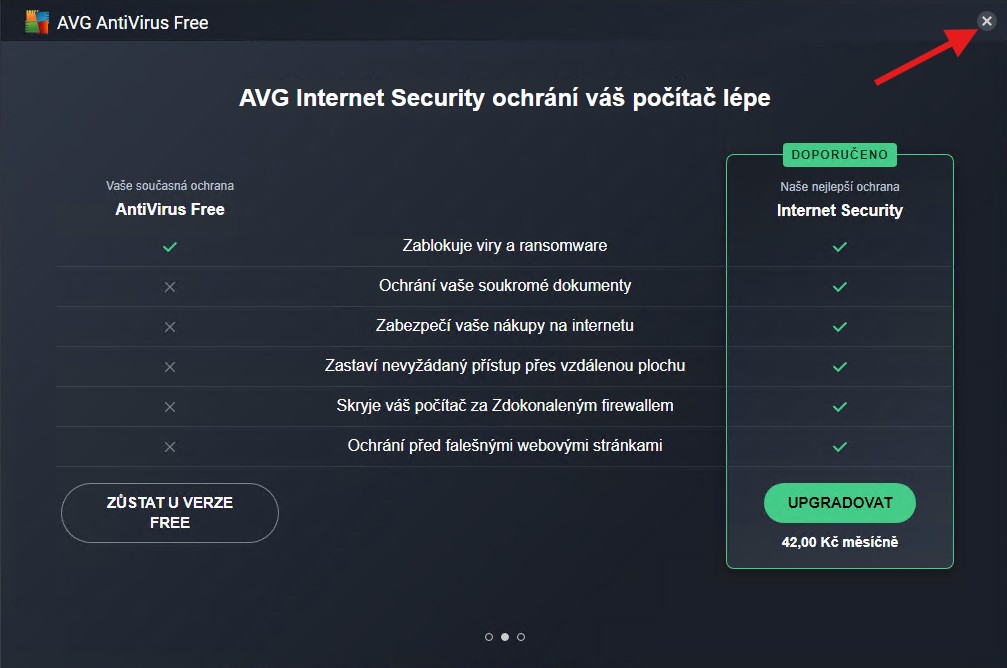Image resolution: width=1007 pixels, height=668 pixels.
Task: Select the middle carousel dot
Action: point(504,636)
